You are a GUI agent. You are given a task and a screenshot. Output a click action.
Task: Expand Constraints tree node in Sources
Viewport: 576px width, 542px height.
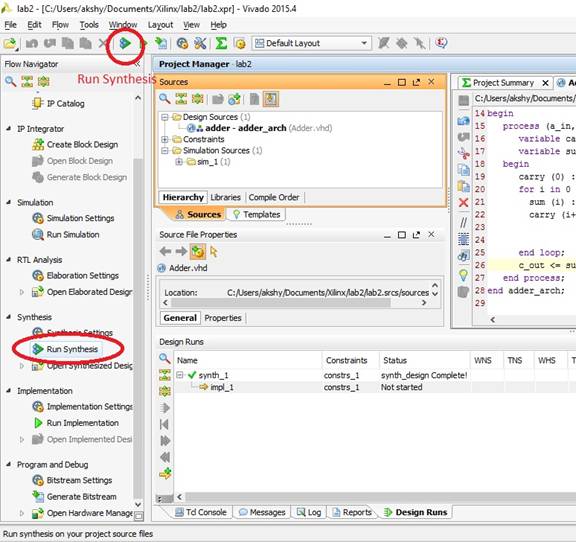click(165, 139)
